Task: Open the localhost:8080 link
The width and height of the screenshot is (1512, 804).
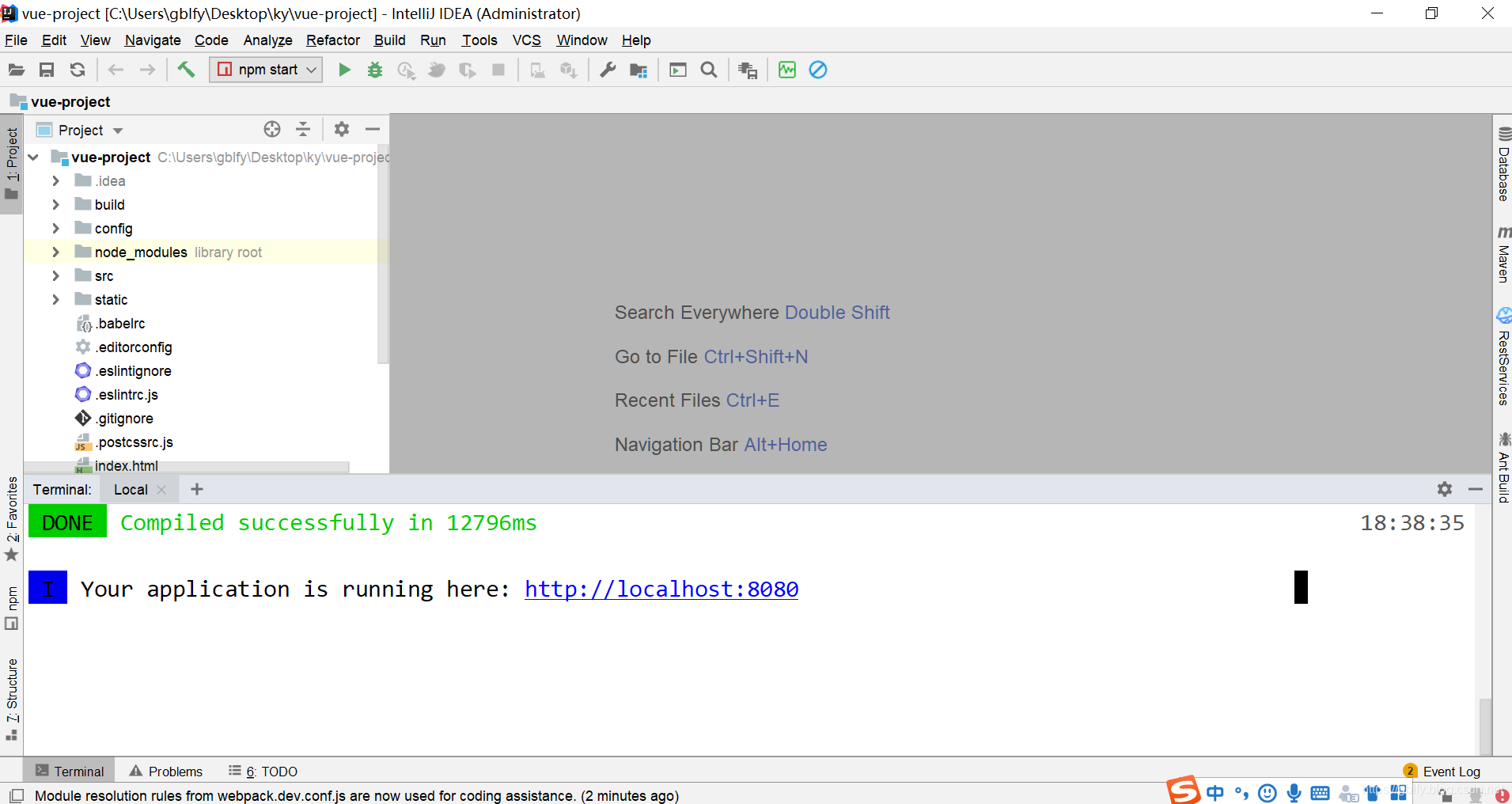Action: pos(661,589)
